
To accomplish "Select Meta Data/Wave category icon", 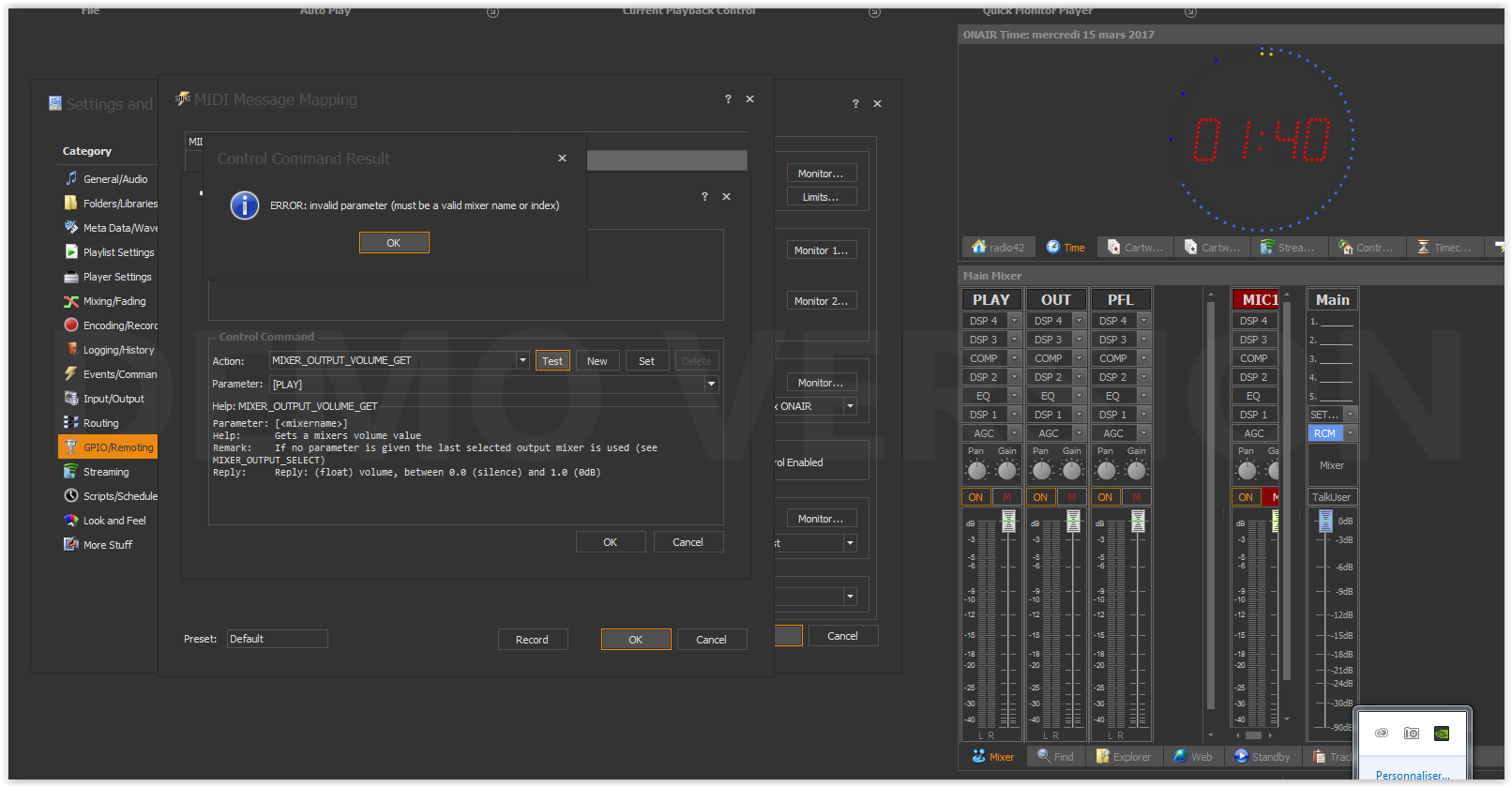I will point(71,228).
